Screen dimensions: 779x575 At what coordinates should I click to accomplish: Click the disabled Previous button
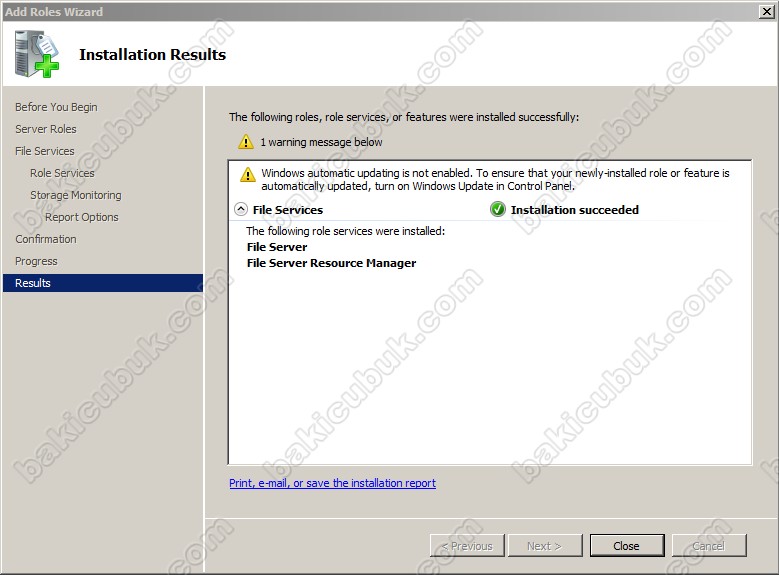[467, 546]
